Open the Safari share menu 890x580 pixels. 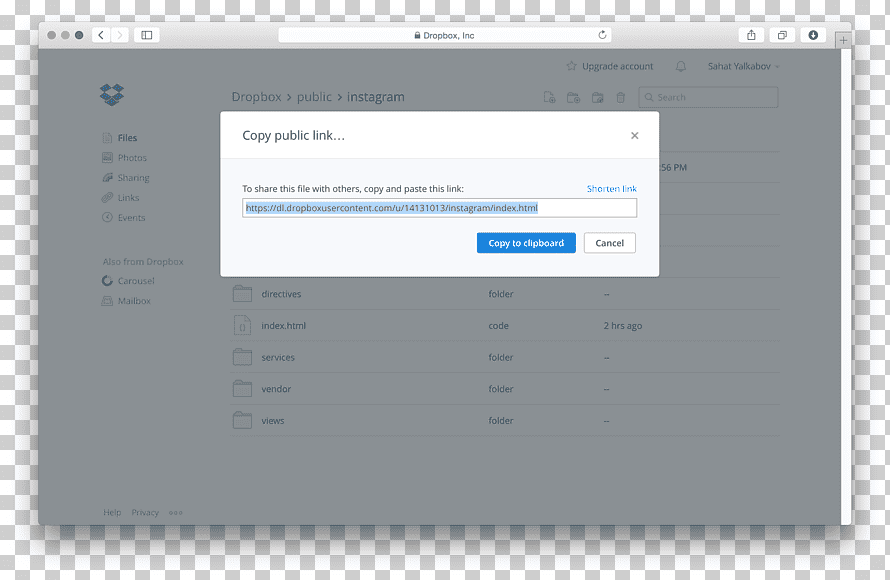(751, 35)
